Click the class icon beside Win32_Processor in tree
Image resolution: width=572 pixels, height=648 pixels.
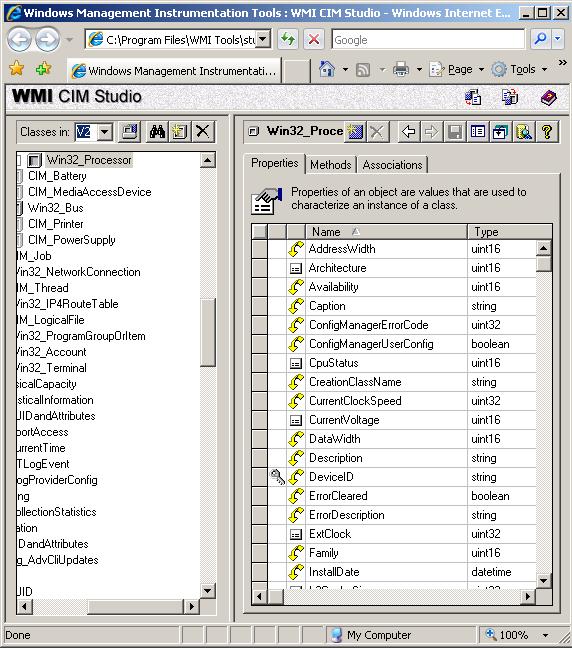(x=34, y=160)
